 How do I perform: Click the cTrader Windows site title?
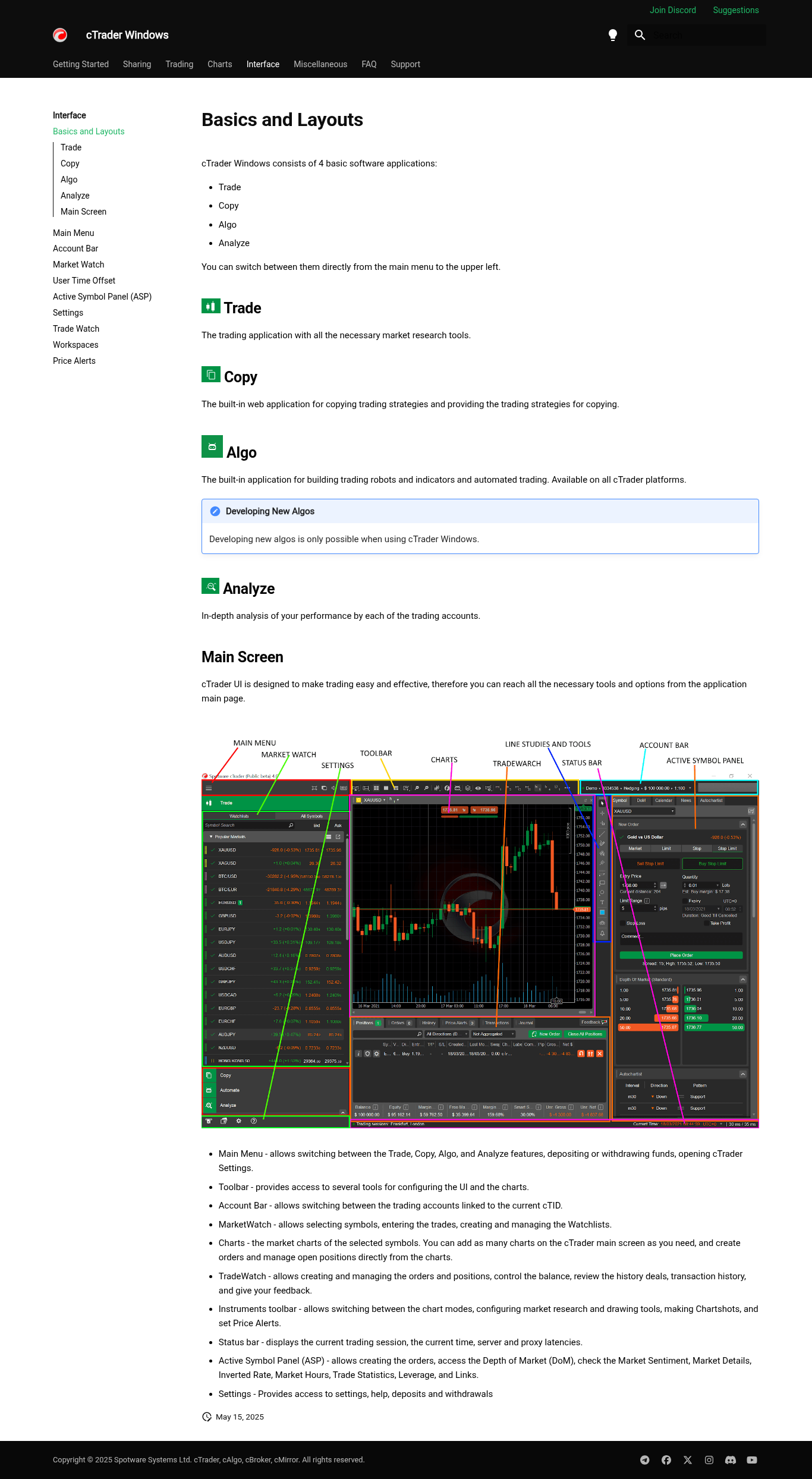(127, 35)
